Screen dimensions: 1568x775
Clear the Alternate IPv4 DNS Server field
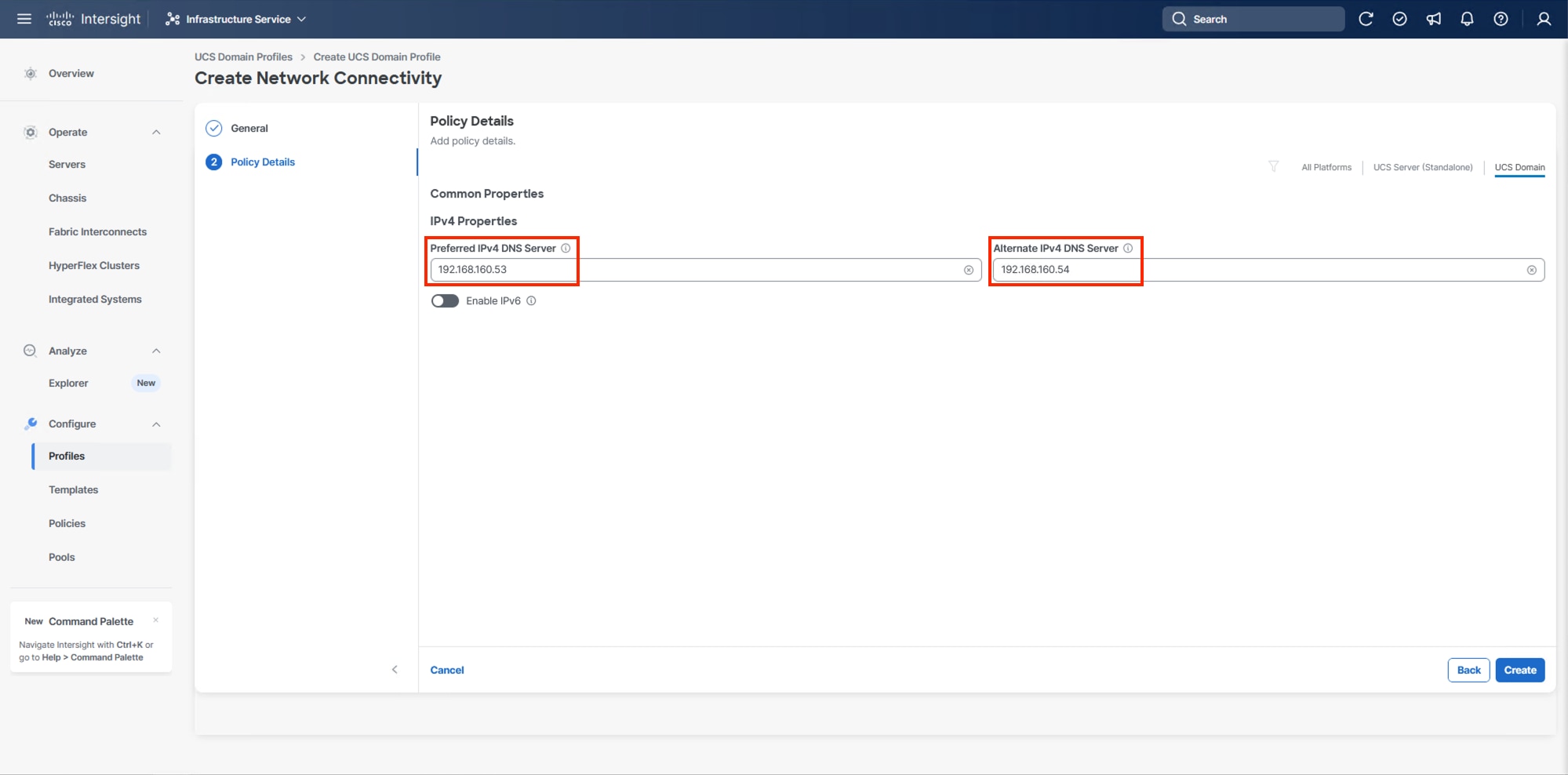tap(1532, 269)
